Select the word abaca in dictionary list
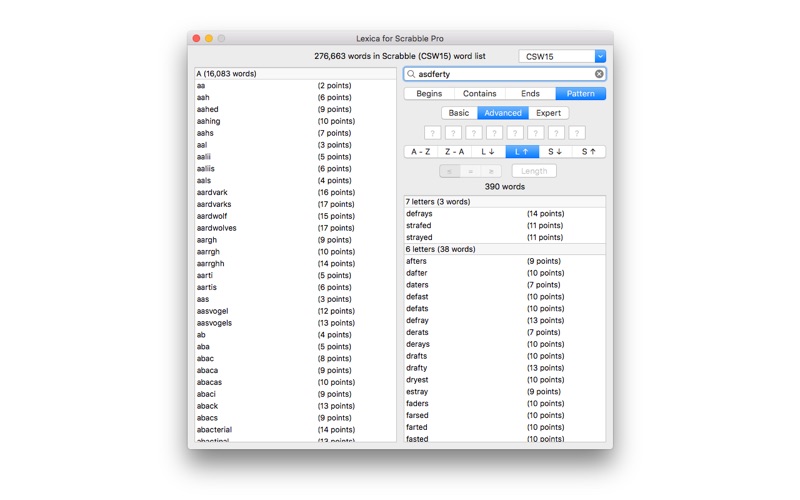The image size is (800, 500). pos(295,370)
